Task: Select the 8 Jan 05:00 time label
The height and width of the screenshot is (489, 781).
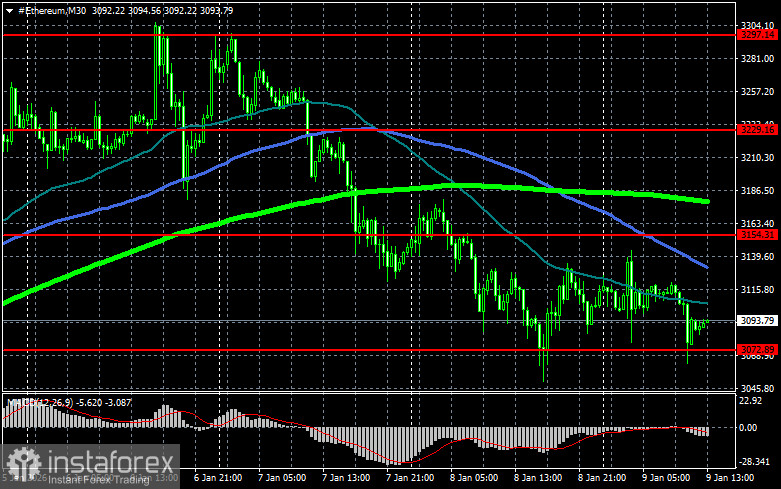Action: click(474, 478)
